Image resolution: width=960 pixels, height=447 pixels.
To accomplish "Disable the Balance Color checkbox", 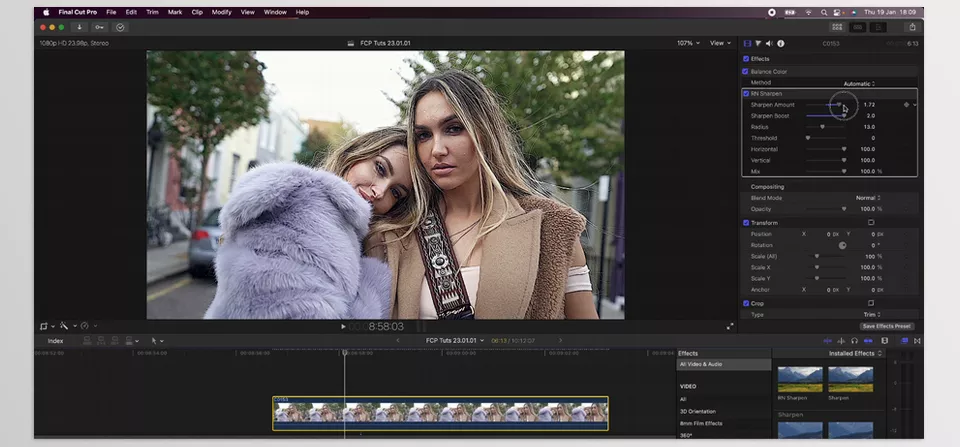I will 746,72.
